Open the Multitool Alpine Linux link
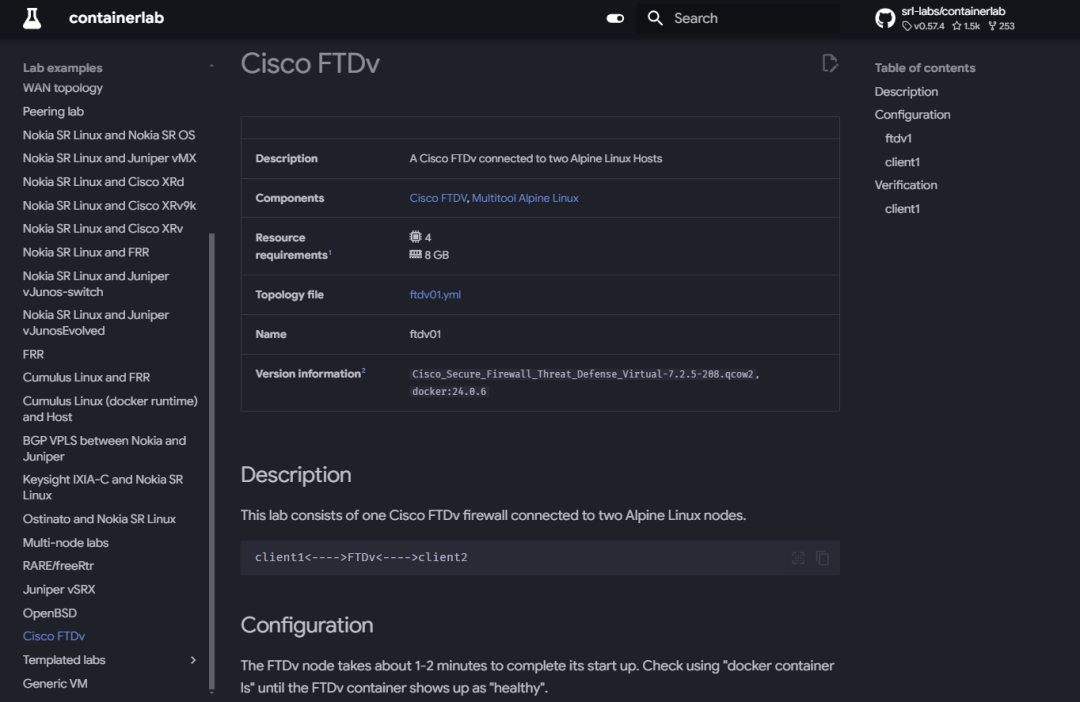1080x702 pixels. click(525, 198)
